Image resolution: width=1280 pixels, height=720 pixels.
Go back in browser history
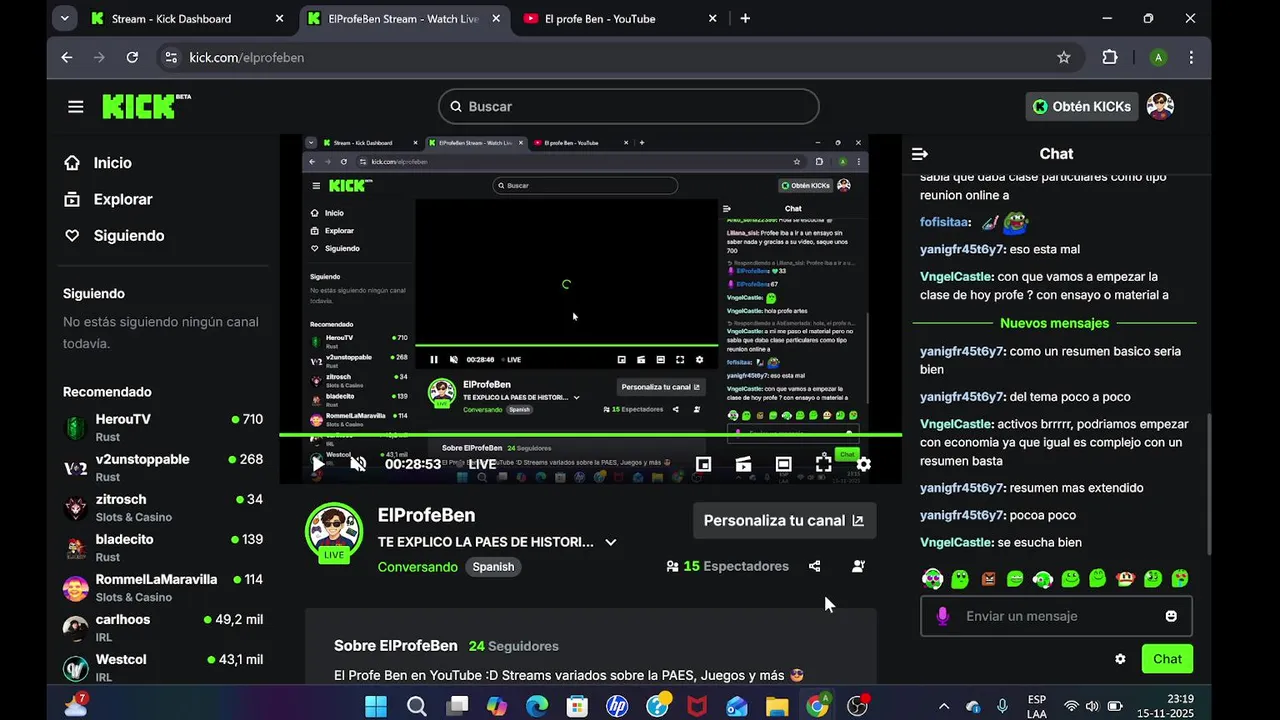pos(67,57)
